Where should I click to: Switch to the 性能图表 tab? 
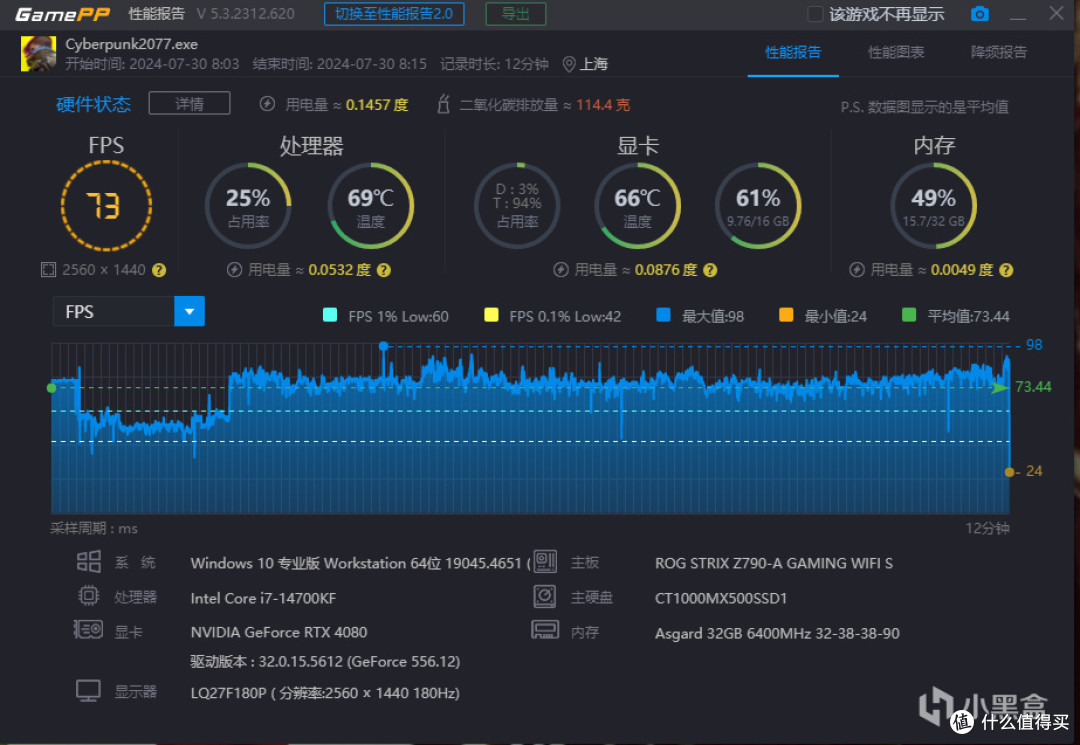point(895,52)
